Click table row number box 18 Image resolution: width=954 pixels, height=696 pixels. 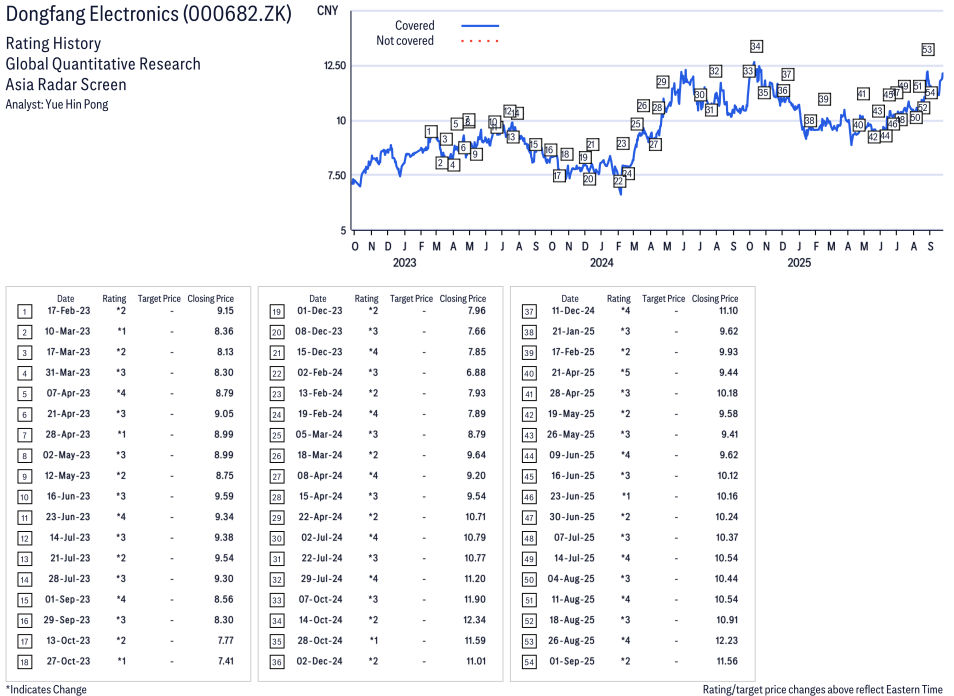tap(24, 662)
